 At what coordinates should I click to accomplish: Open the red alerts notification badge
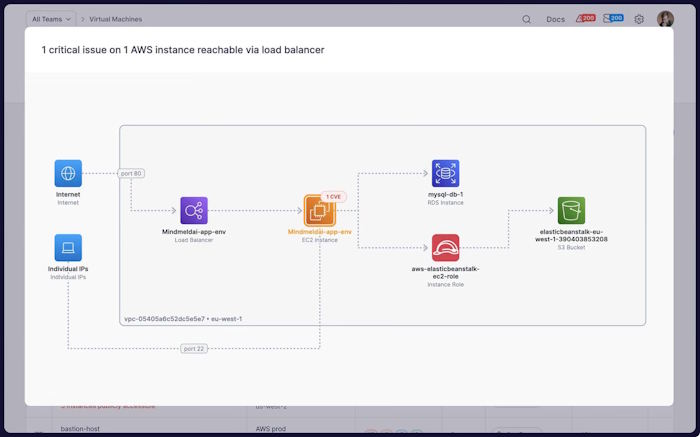pos(585,18)
